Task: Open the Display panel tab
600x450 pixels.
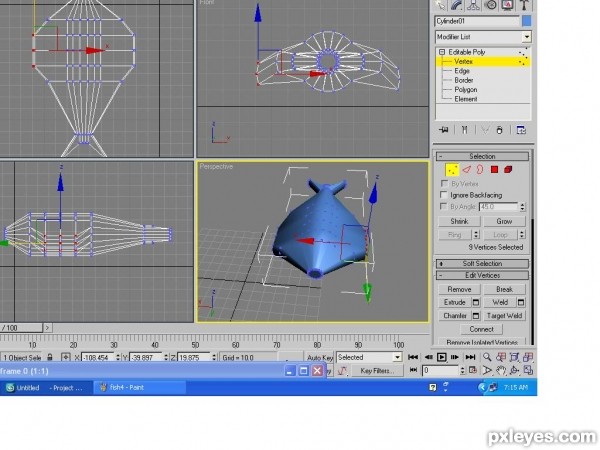Action: [x=507, y=5]
